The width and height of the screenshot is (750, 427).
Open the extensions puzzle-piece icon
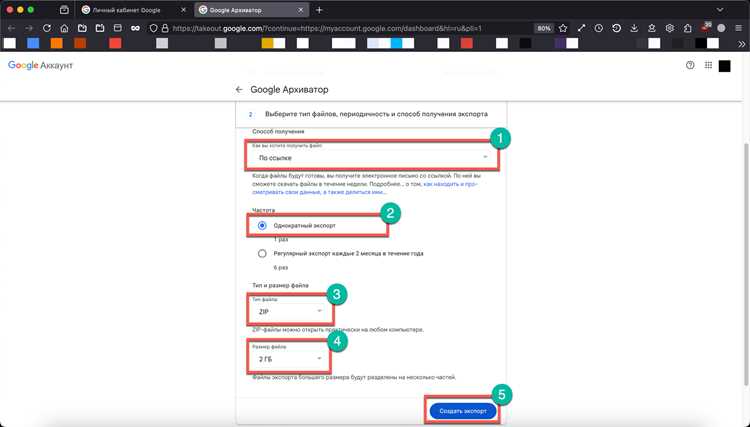(687, 28)
